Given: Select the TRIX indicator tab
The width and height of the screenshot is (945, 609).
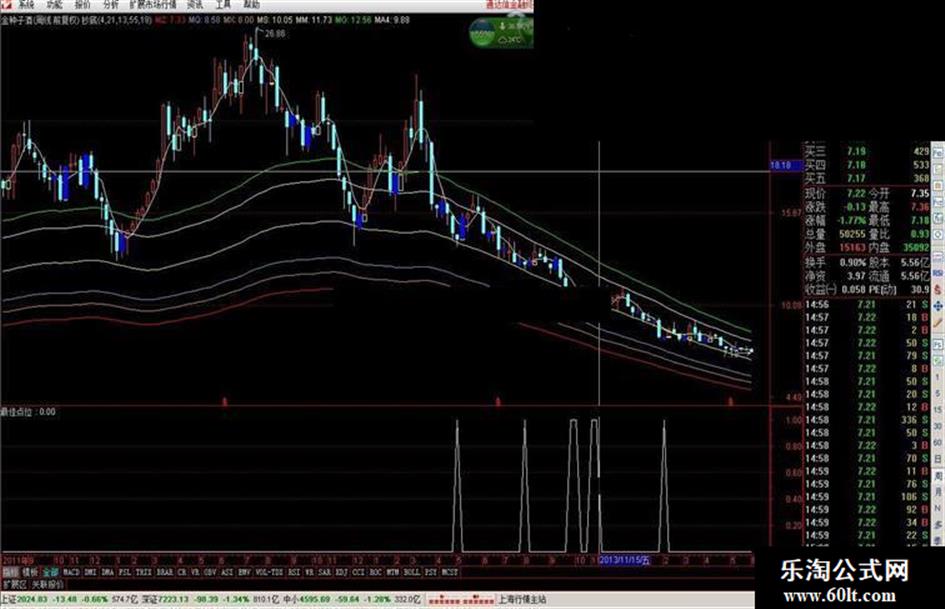Looking at the screenshot, I should (143, 572).
